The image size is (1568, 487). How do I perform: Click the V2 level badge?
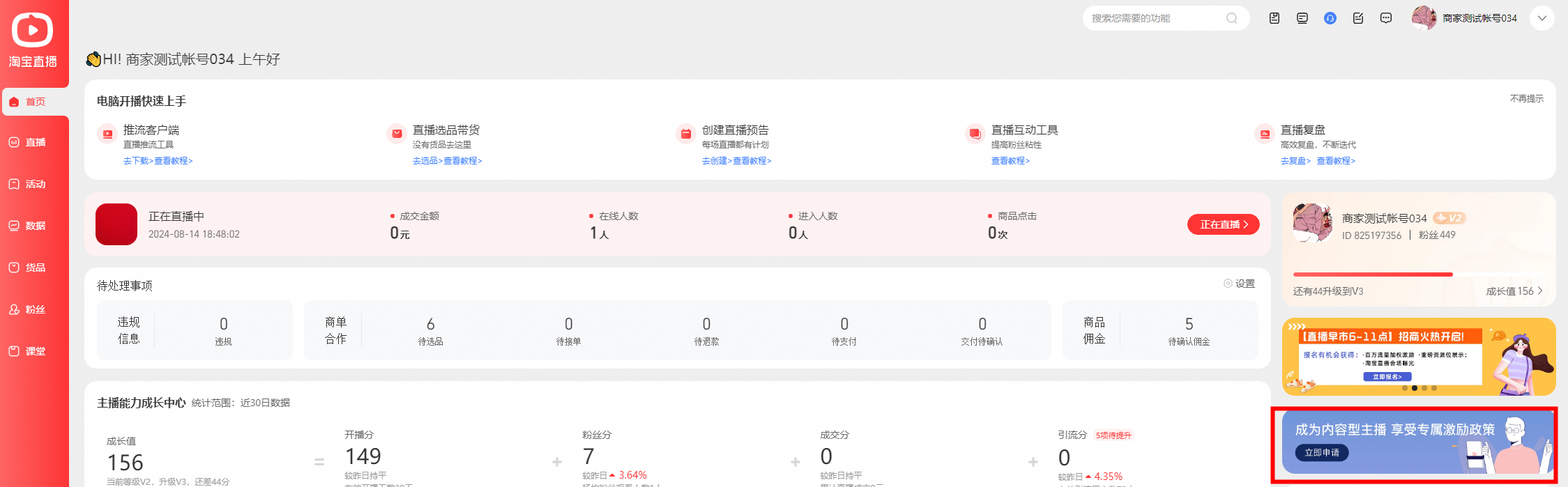tap(1449, 218)
